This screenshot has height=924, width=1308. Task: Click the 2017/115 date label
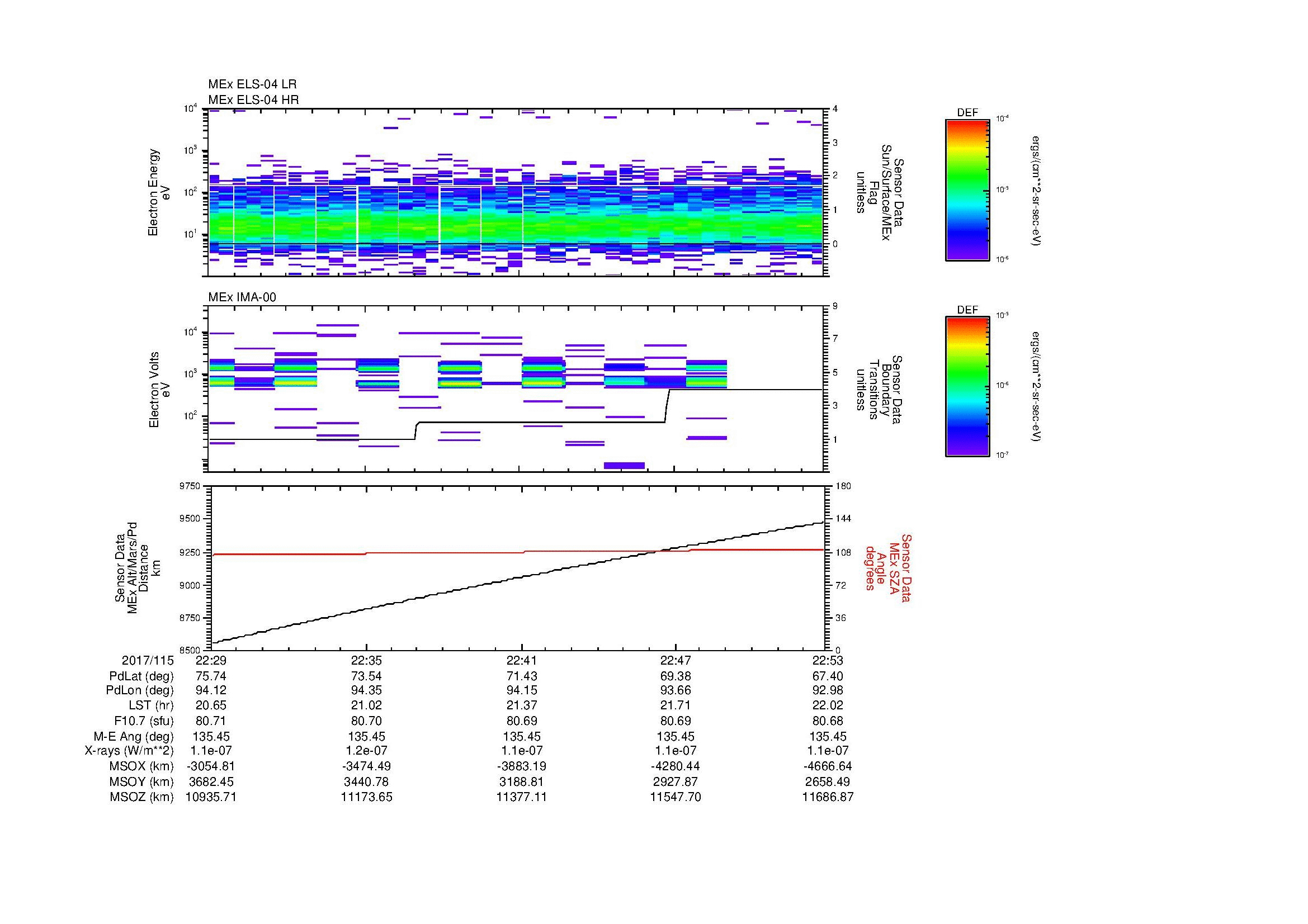tap(147, 661)
